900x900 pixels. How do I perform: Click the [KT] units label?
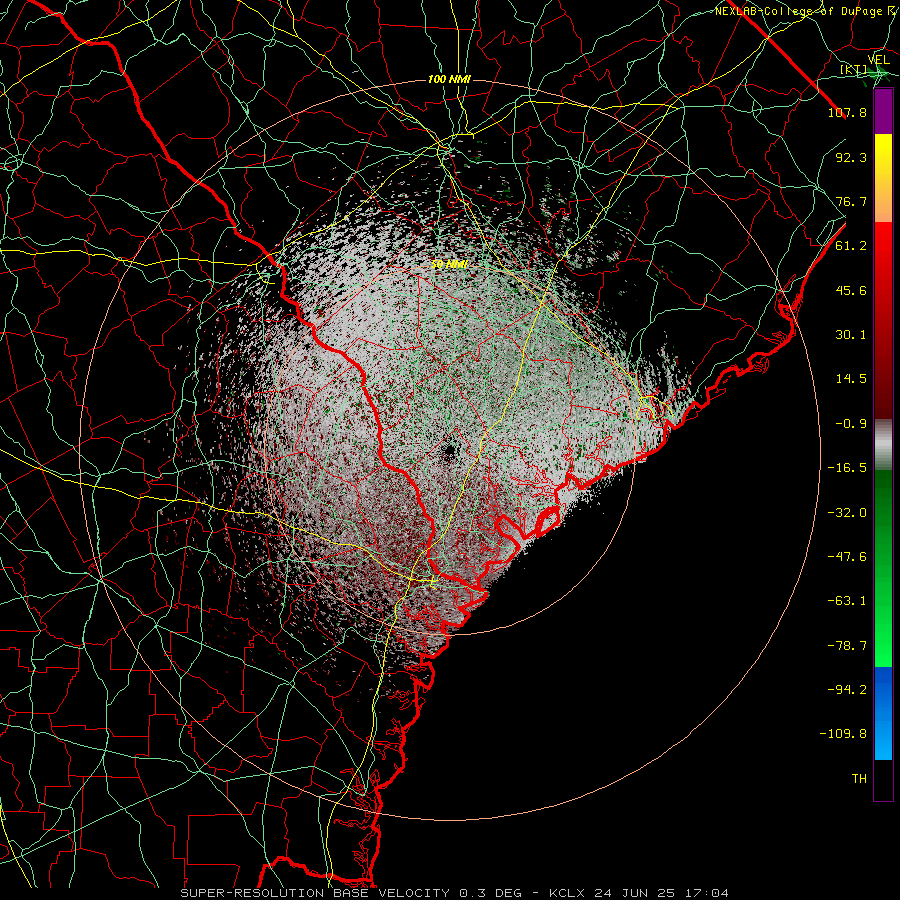click(x=854, y=70)
